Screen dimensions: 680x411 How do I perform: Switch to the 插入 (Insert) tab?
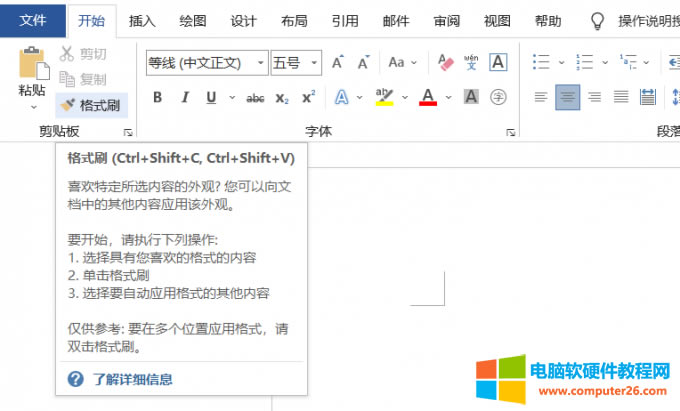(x=142, y=21)
